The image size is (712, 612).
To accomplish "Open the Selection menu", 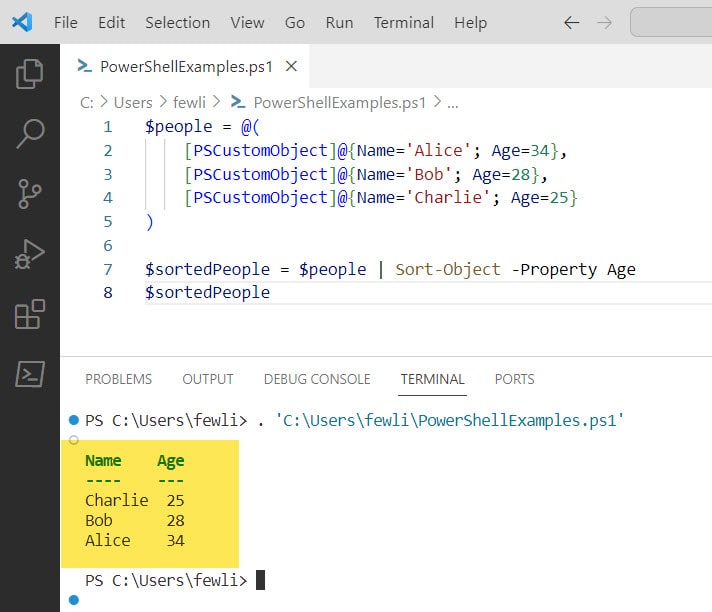I will point(178,23).
